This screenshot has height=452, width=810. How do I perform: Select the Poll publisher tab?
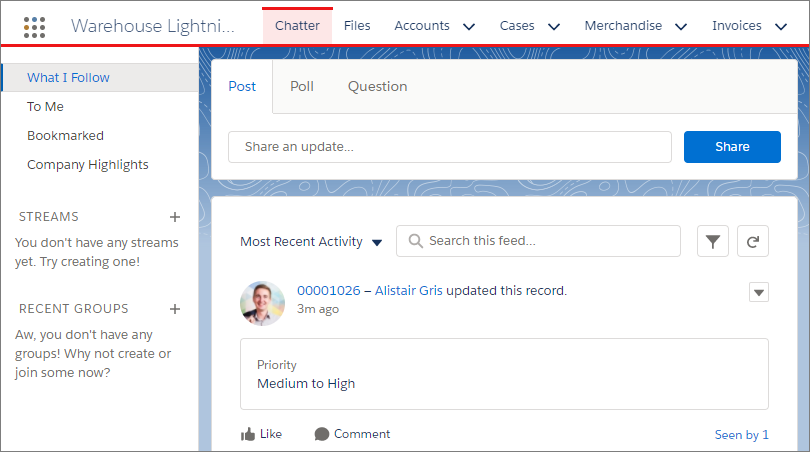(302, 86)
